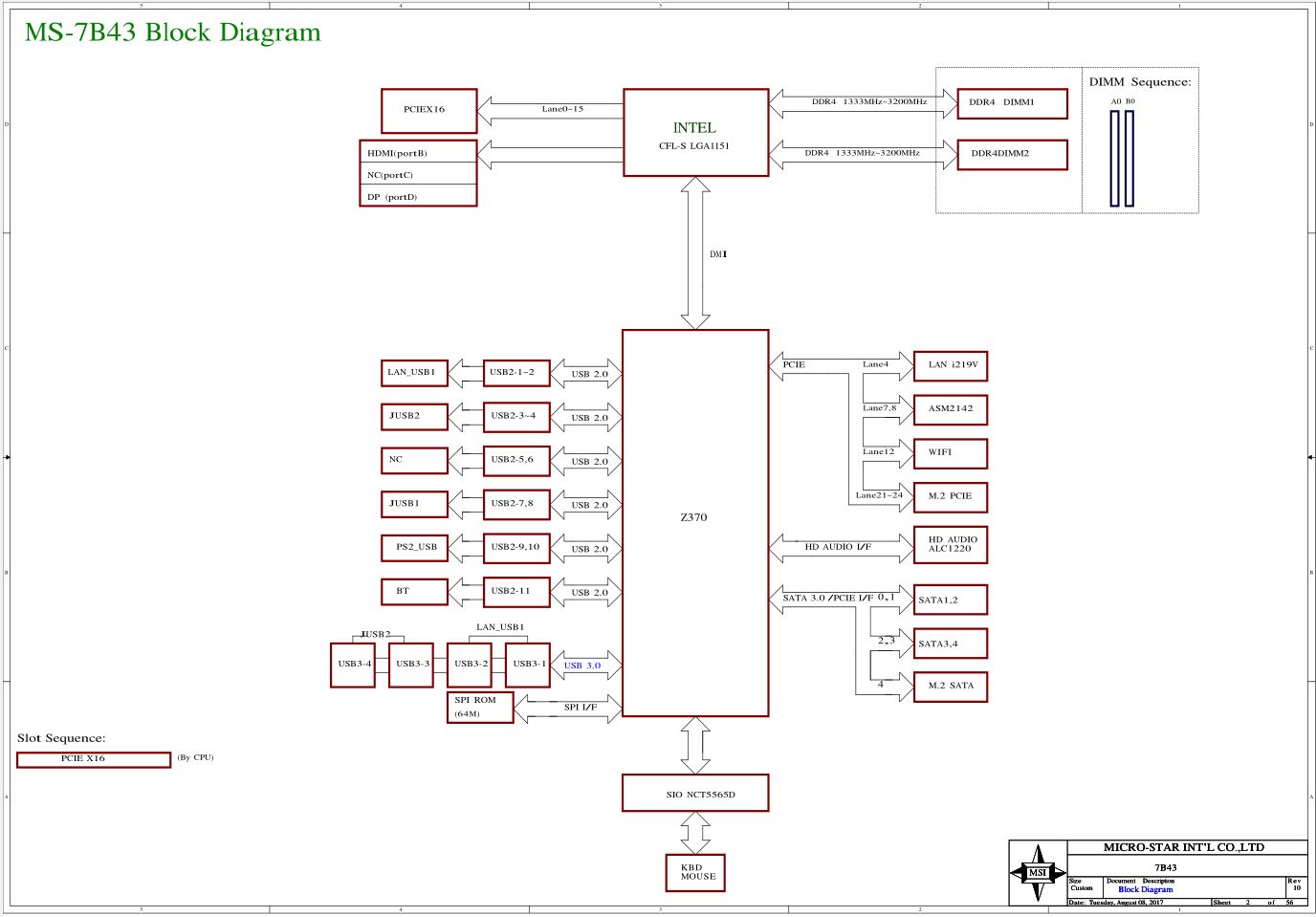The image size is (1316, 917).
Task: Click the Lane7,8 label
Action: [x=880, y=408]
